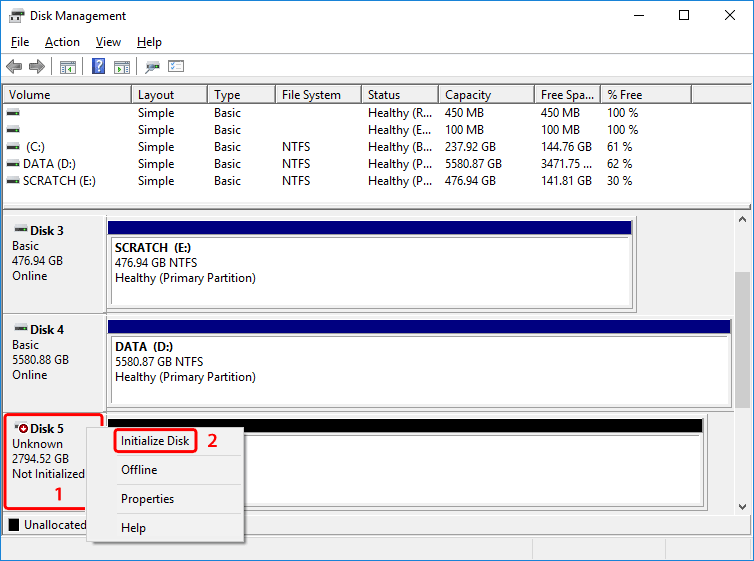Open Properties from the context menu
Image resolution: width=754 pixels, height=561 pixels.
147,499
